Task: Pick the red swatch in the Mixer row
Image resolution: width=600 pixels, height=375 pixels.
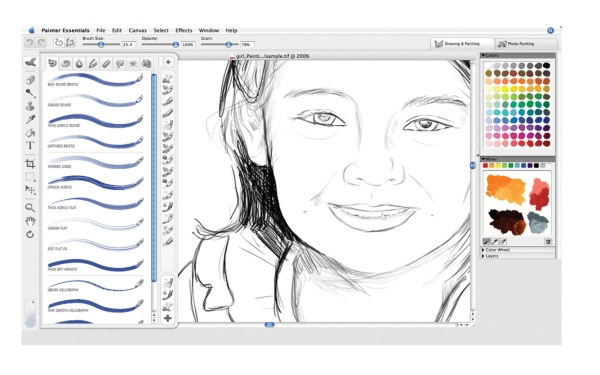Action: [x=485, y=166]
